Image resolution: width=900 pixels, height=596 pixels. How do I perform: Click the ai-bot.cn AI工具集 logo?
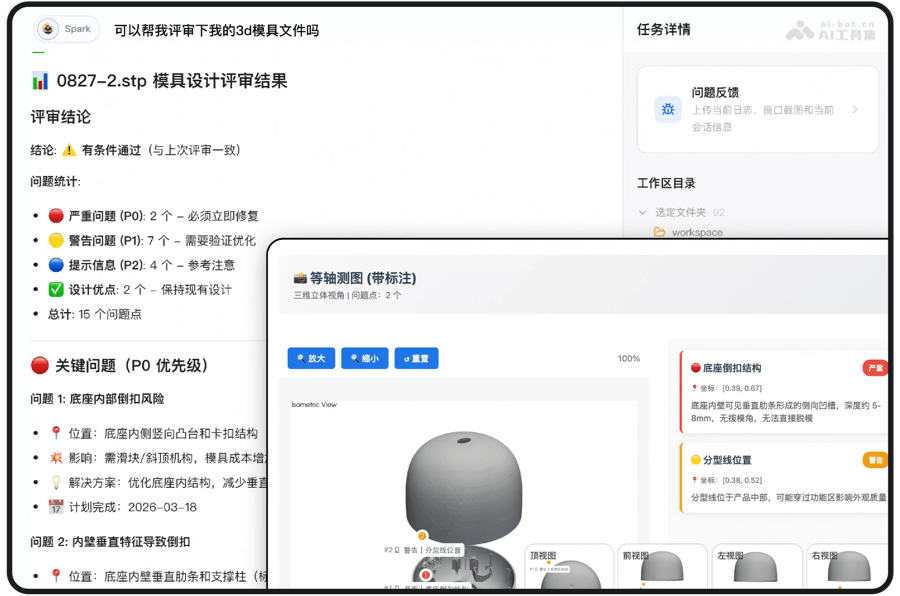[x=829, y=30]
